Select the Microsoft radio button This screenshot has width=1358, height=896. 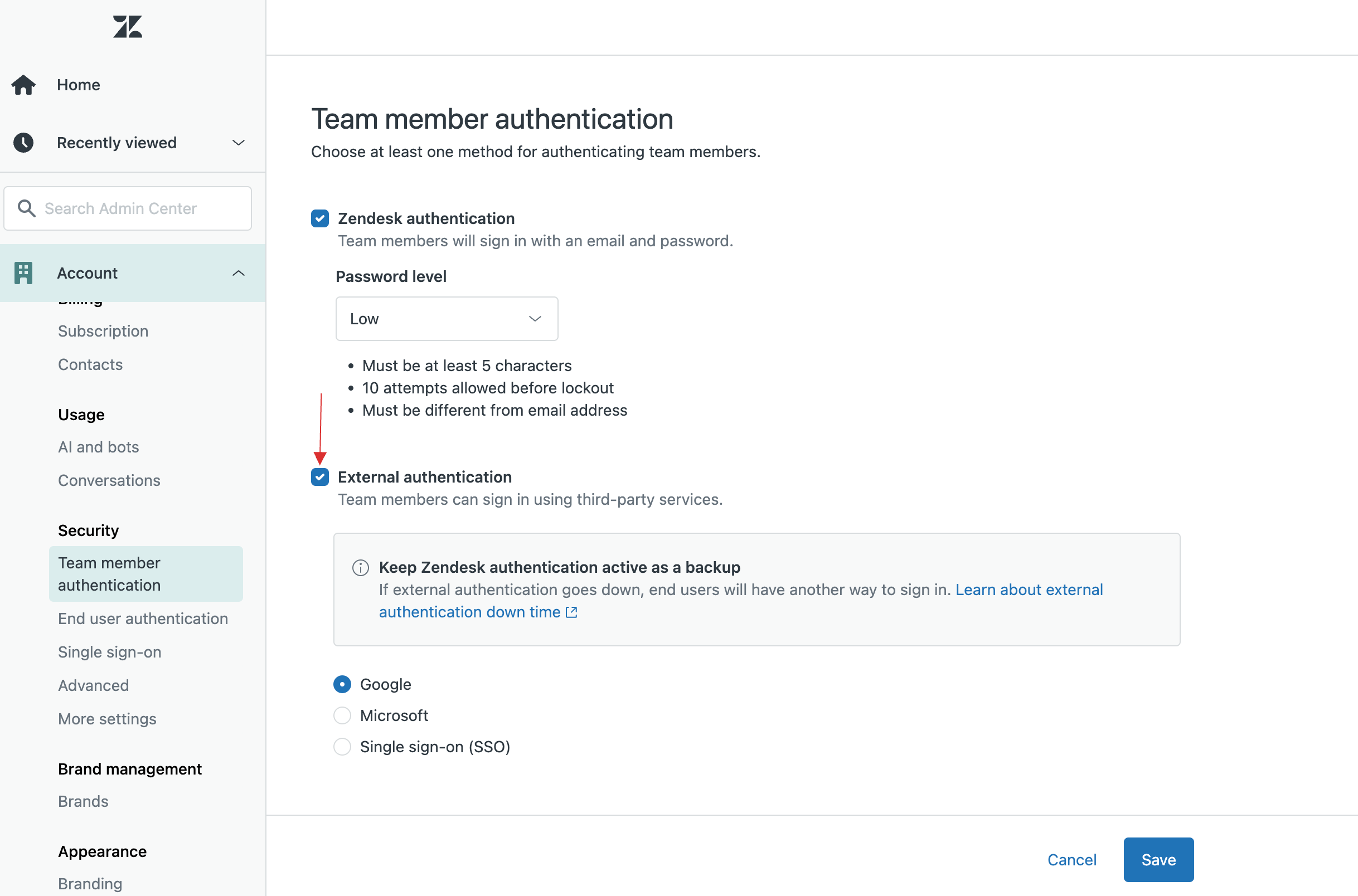342,715
